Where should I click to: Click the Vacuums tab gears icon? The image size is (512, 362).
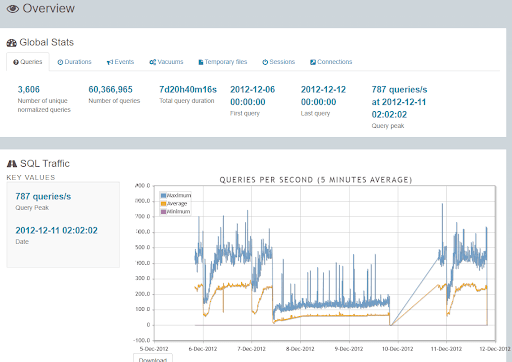pyautogui.click(x=153, y=62)
